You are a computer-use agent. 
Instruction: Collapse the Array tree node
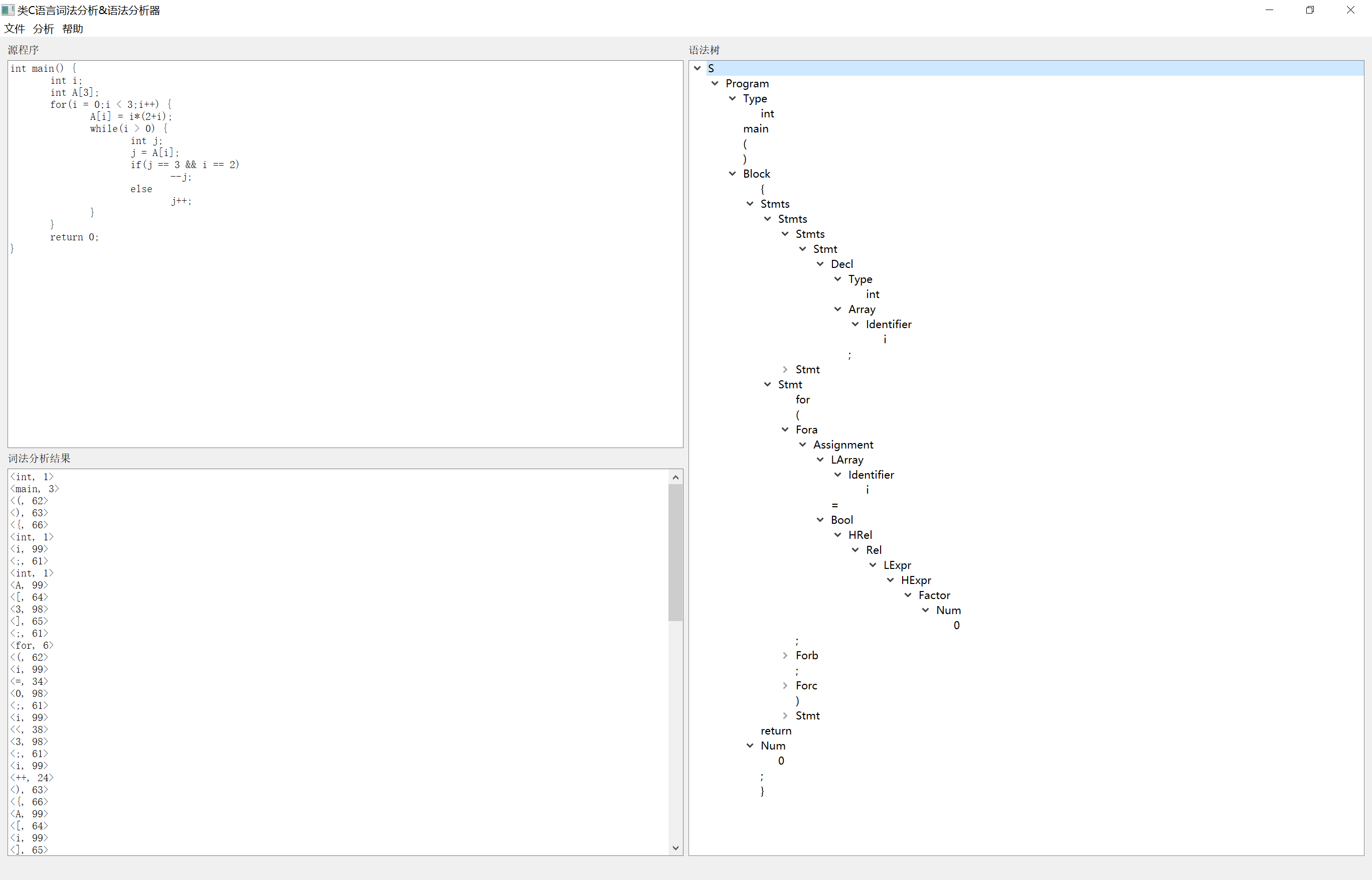pyautogui.click(x=838, y=309)
